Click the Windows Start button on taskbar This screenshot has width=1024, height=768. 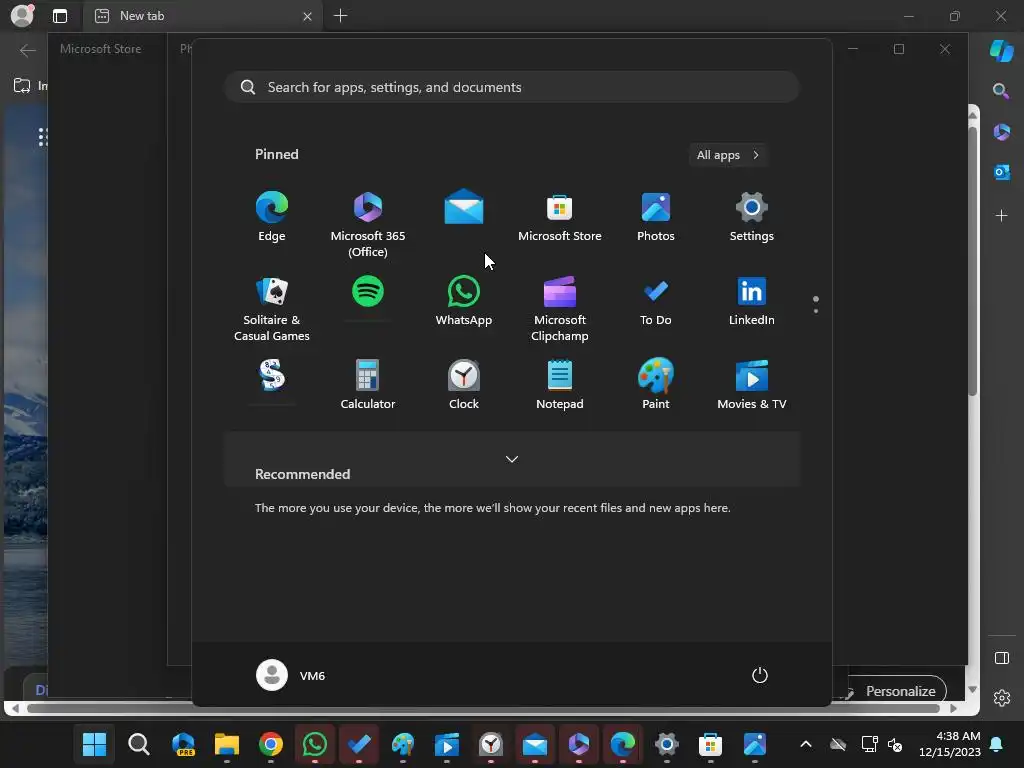click(x=94, y=744)
